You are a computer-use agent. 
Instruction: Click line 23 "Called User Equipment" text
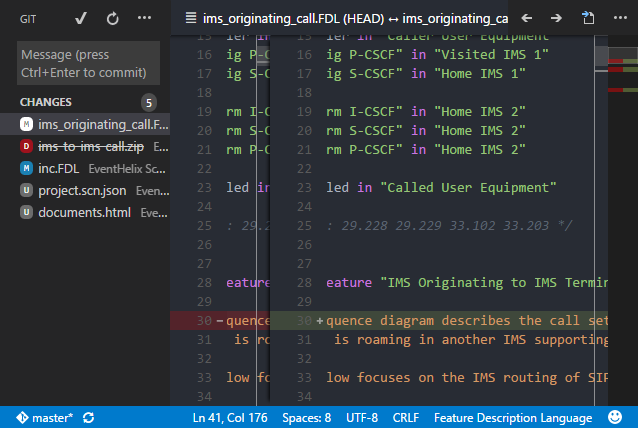click(x=468, y=188)
